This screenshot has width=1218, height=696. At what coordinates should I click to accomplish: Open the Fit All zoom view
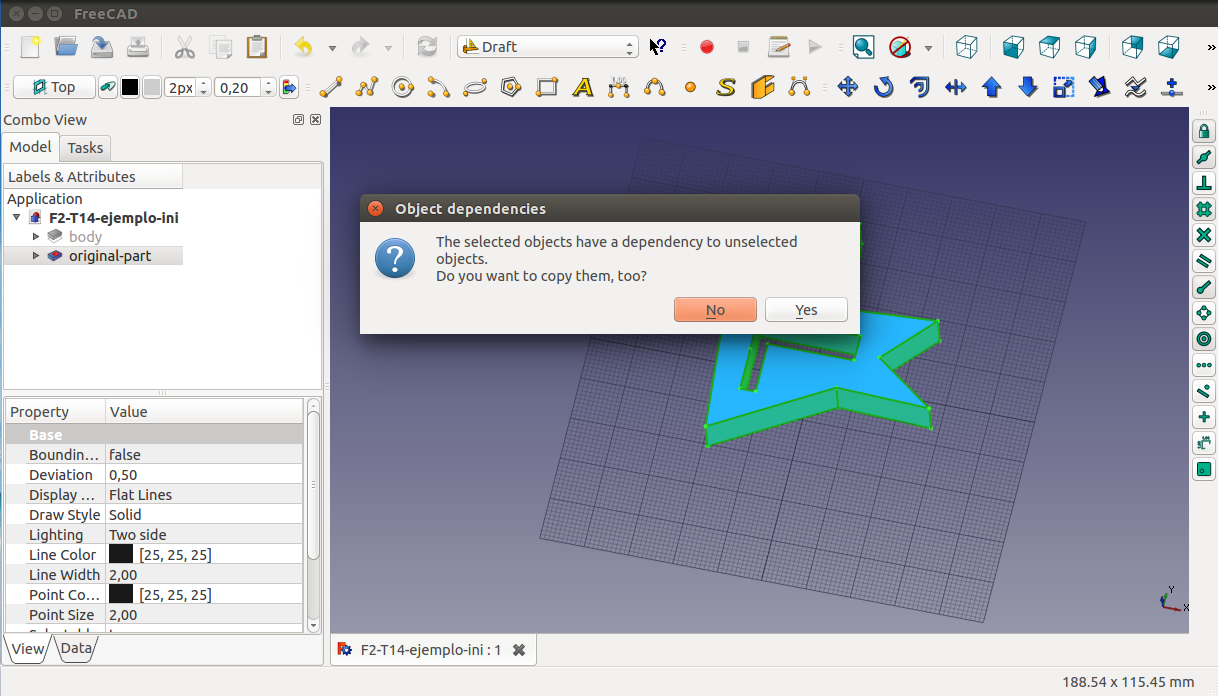coord(863,47)
